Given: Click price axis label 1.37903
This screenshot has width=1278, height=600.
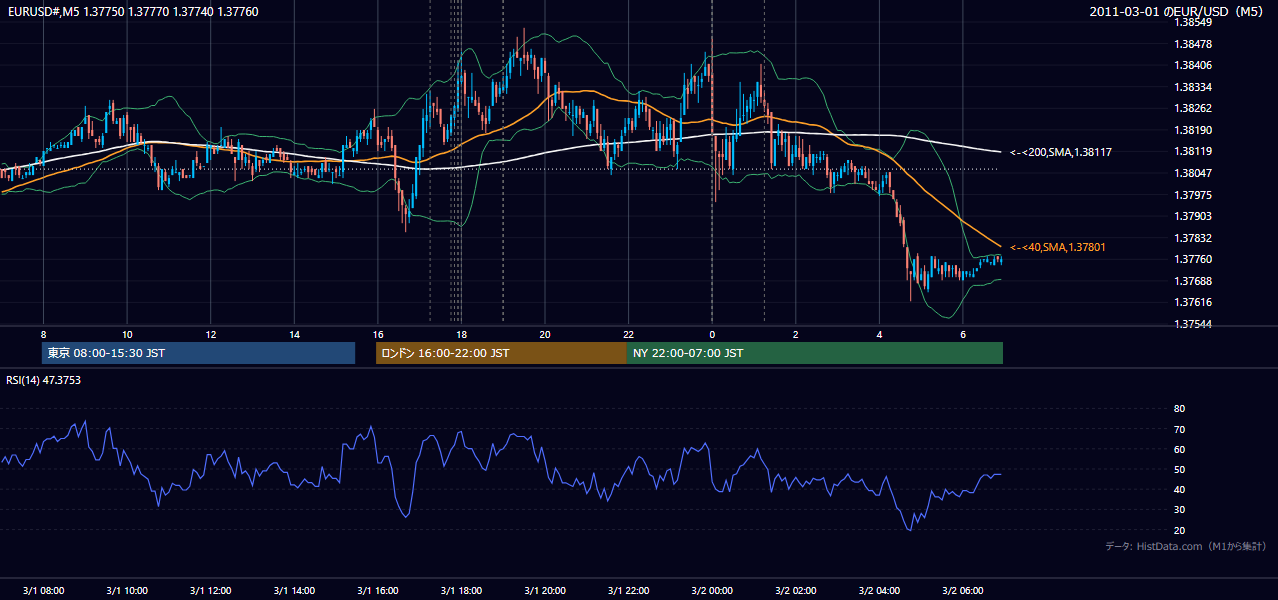Looking at the screenshot, I should click(1194, 216).
